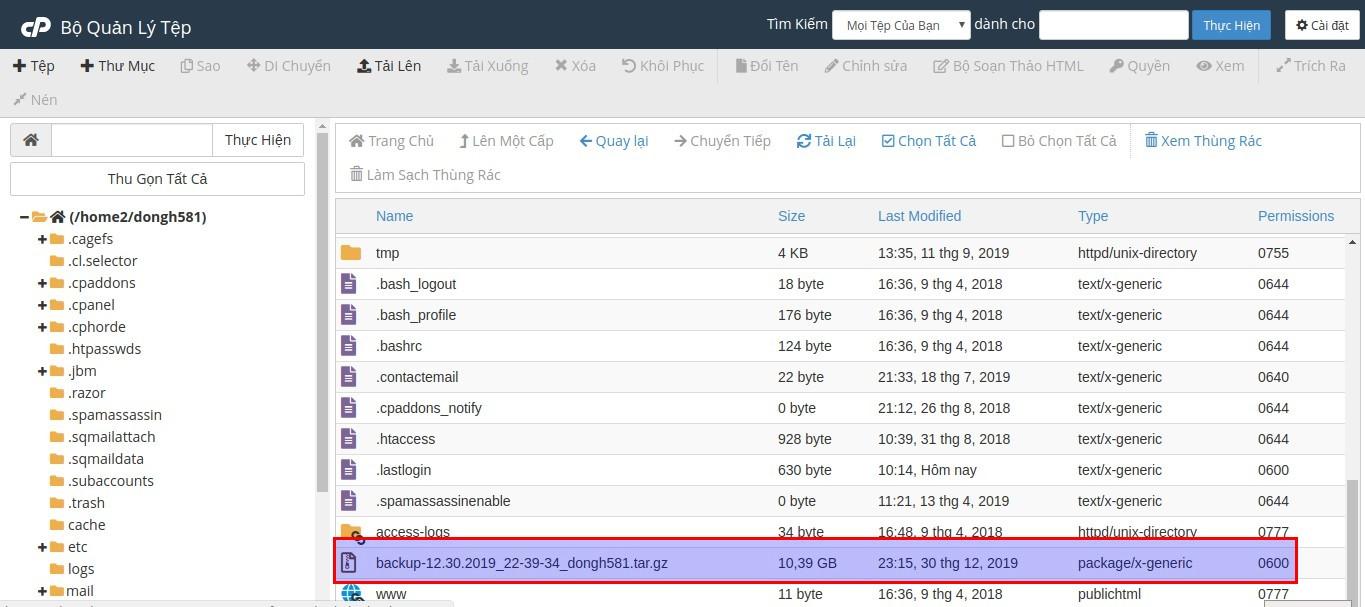Click Bỏ Chọn Tất Cả unselect all
Screen dimensions: 1365x607
pos(1059,141)
